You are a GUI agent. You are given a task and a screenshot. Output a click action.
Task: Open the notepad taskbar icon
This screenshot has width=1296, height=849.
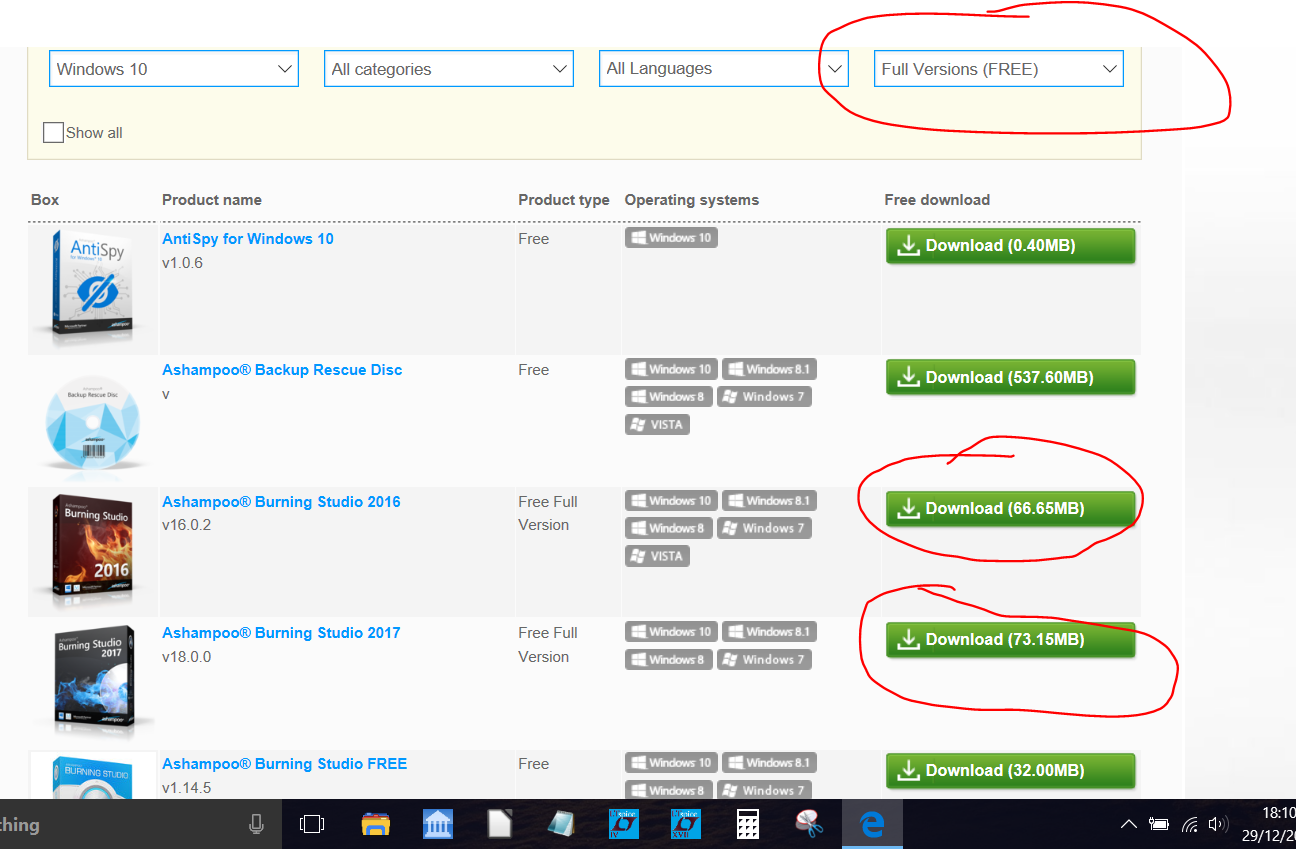point(562,824)
